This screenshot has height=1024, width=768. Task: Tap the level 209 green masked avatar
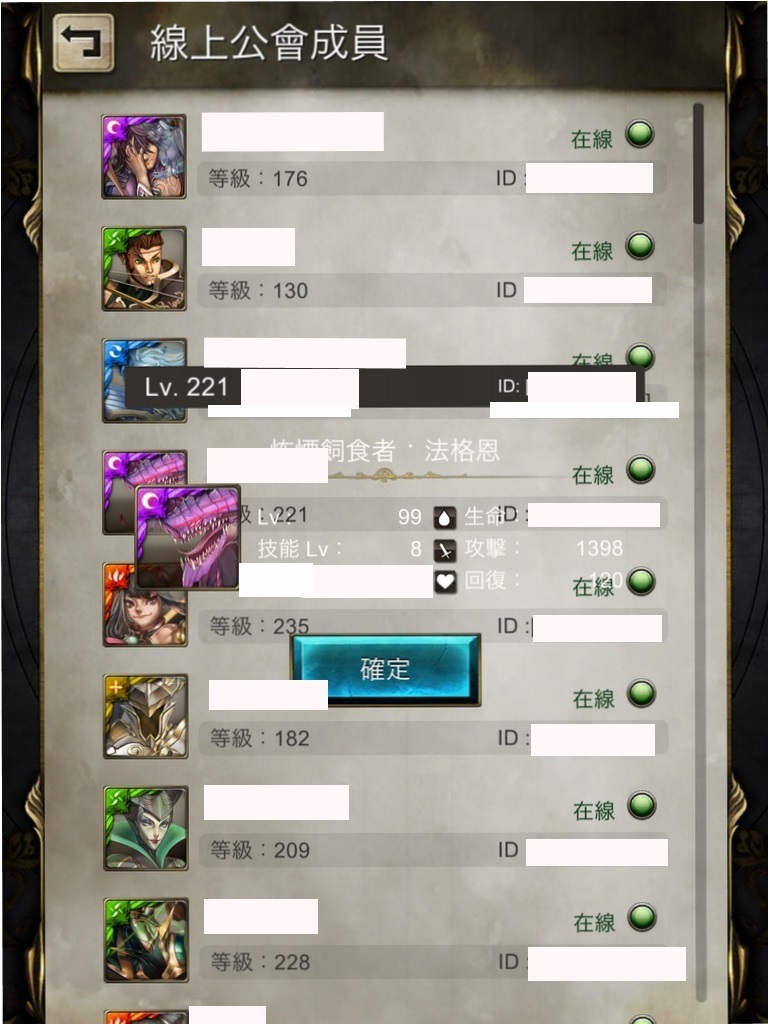tap(146, 828)
